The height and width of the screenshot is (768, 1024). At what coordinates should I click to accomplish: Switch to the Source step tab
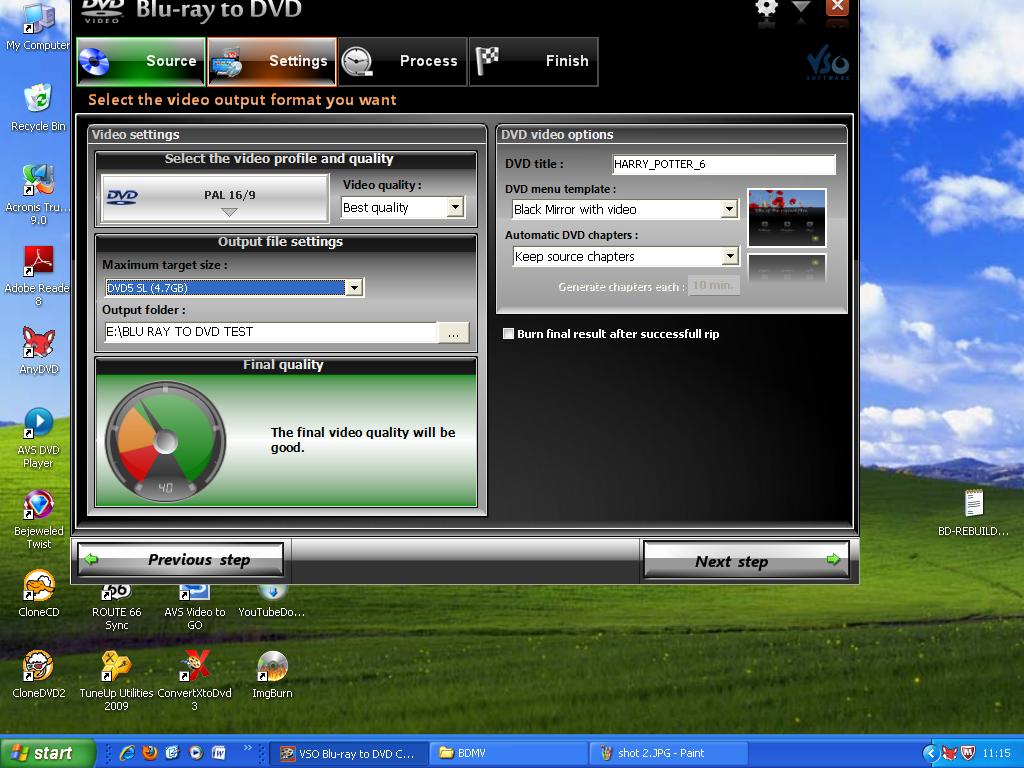(141, 61)
